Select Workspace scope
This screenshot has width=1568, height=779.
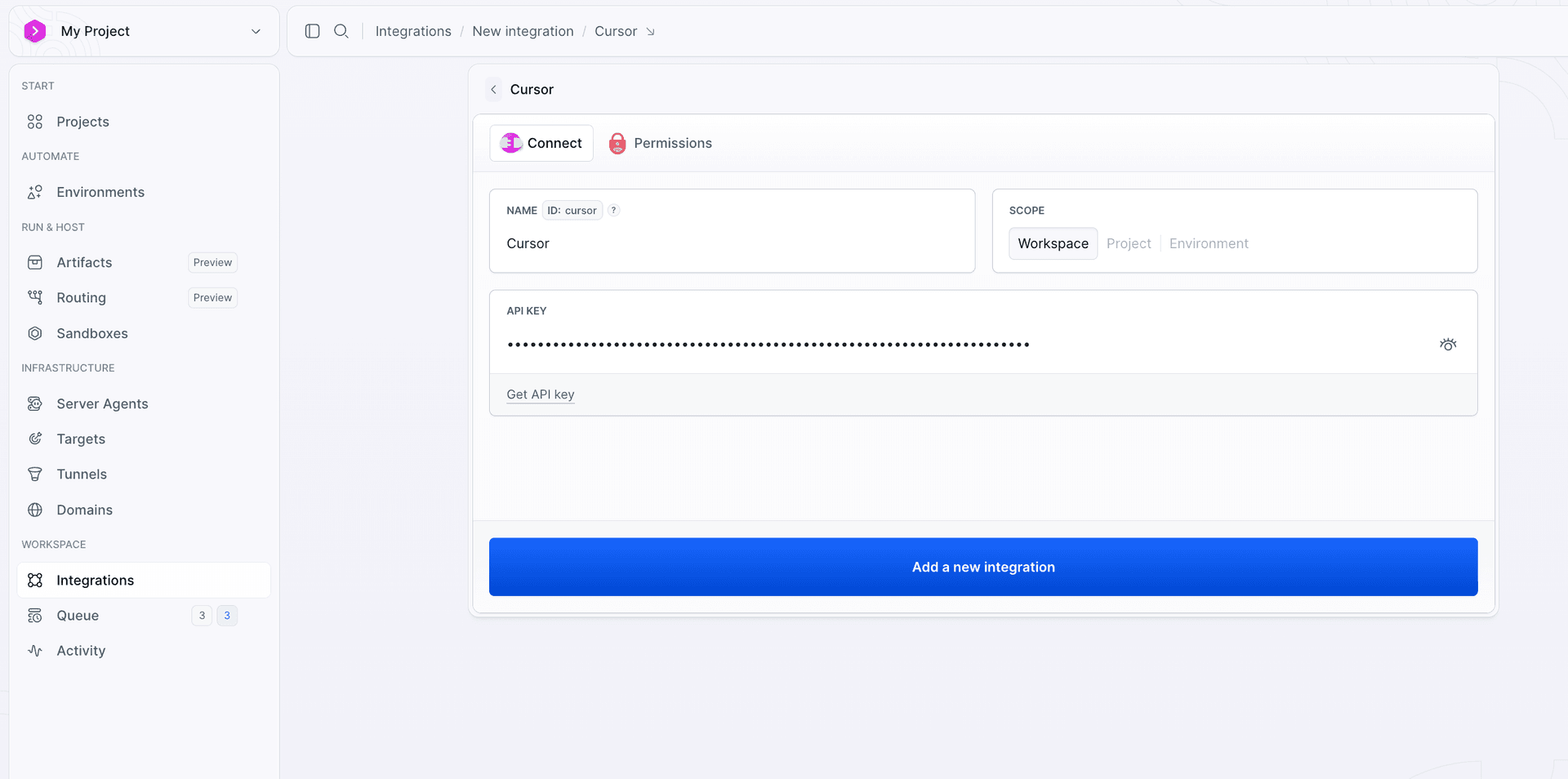[1053, 243]
